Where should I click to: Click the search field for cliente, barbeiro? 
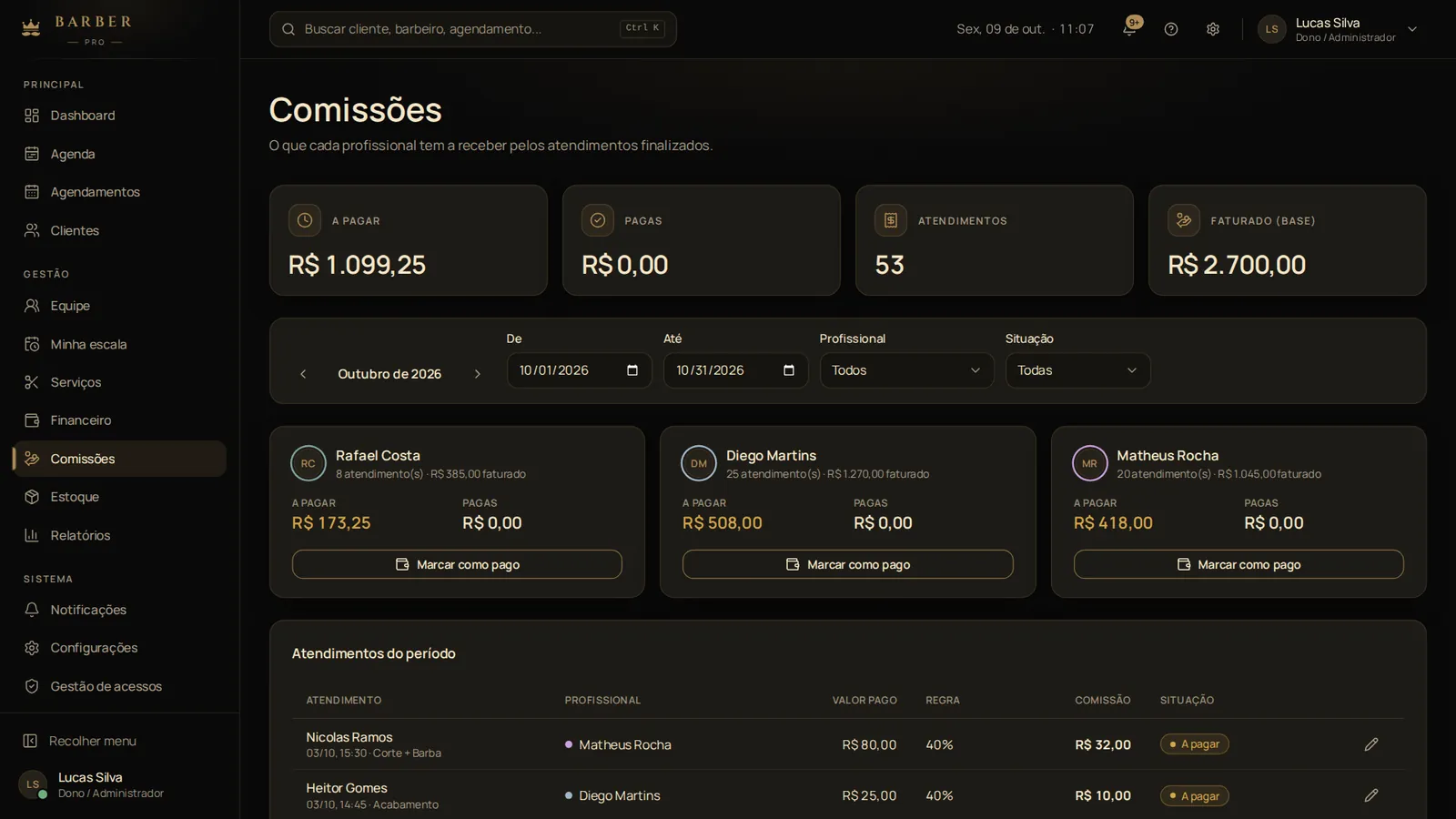472,29
